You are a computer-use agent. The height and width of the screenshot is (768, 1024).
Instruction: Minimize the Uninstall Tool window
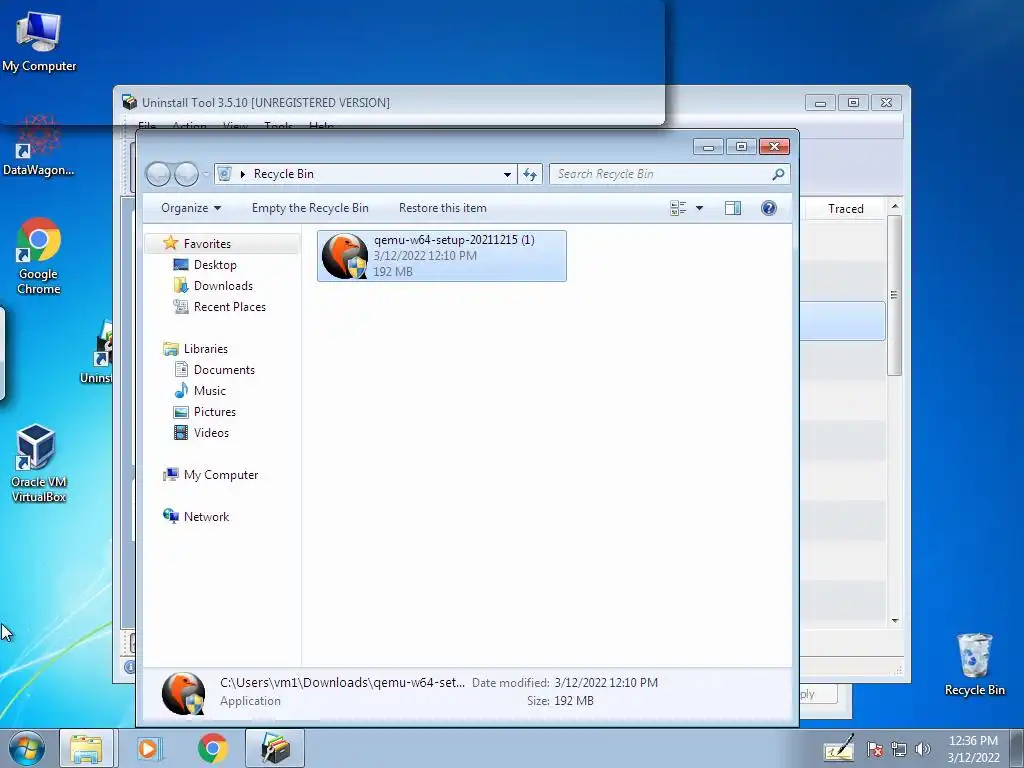[820, 103]
